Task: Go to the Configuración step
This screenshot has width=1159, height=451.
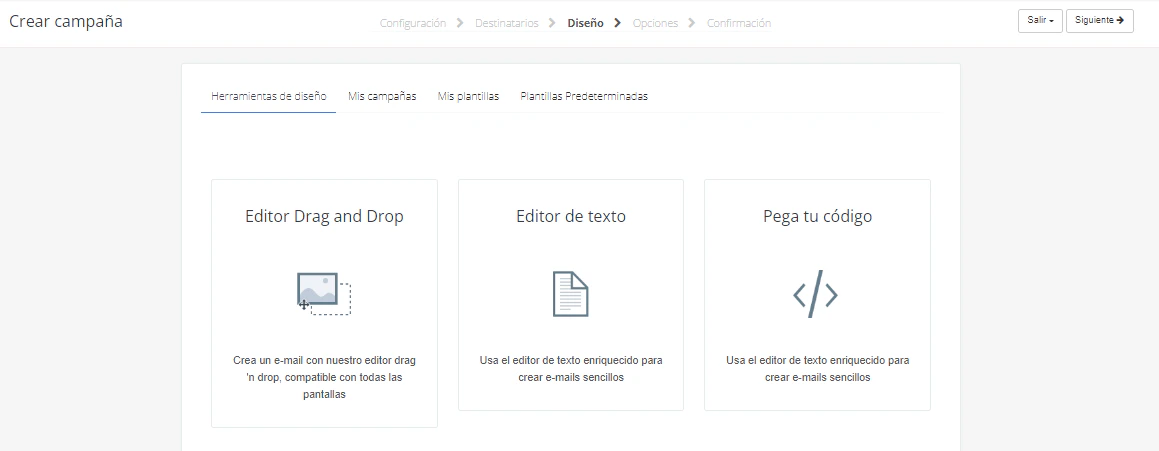Action: pos(413,23)
